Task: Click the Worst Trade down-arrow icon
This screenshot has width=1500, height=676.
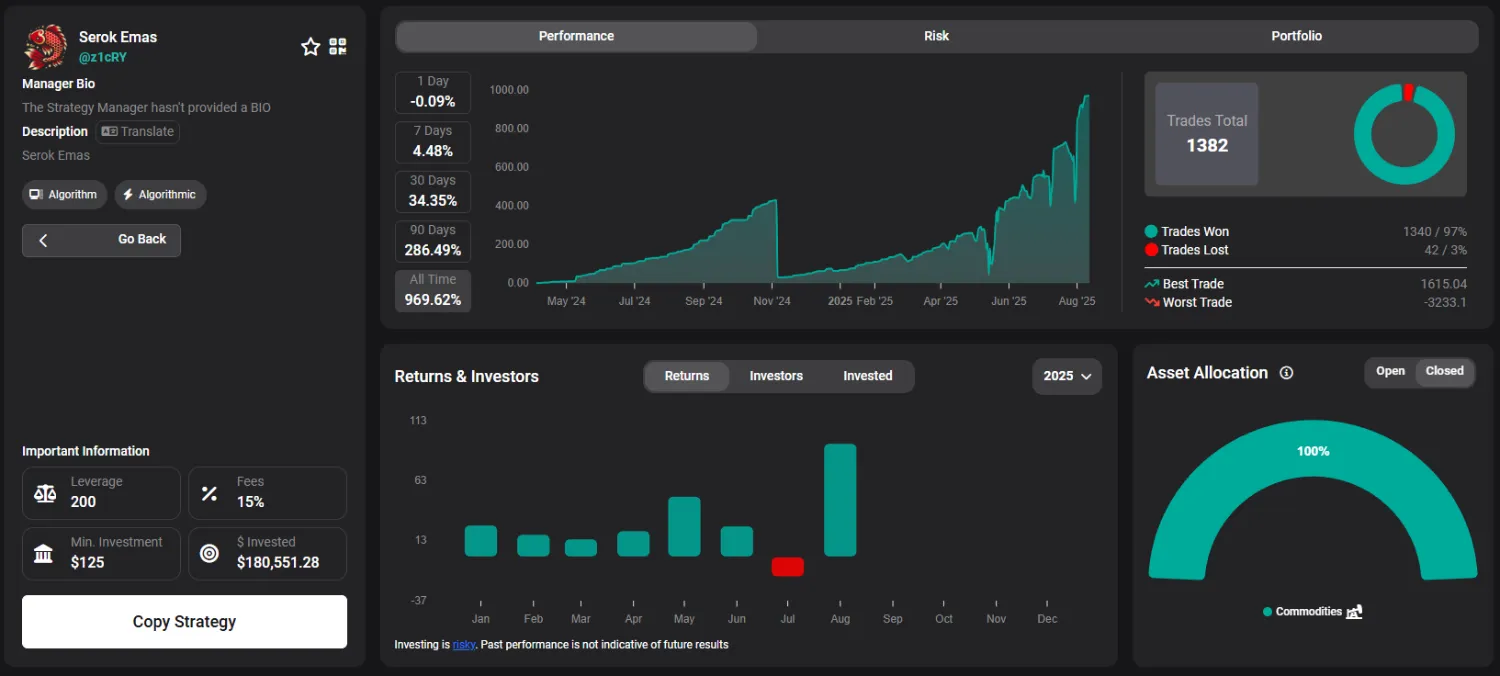Action: [x=1152, y=302]
